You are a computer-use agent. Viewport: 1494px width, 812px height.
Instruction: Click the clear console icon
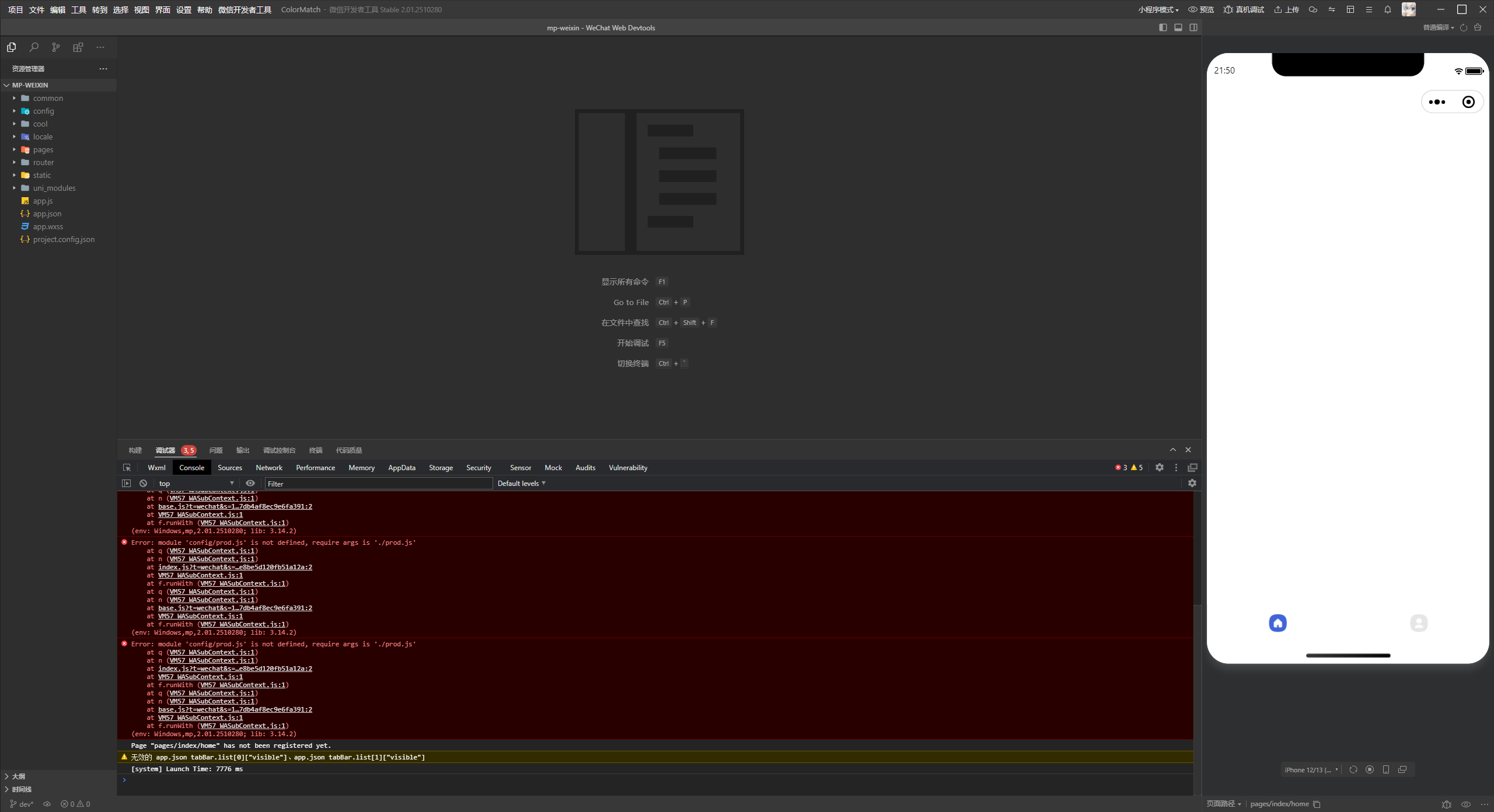143,484
